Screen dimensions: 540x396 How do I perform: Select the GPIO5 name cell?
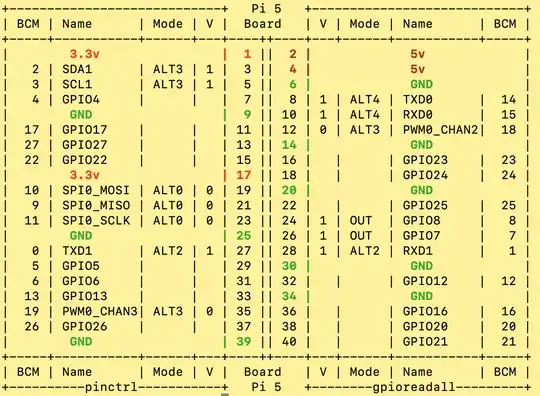pos(81,266)
